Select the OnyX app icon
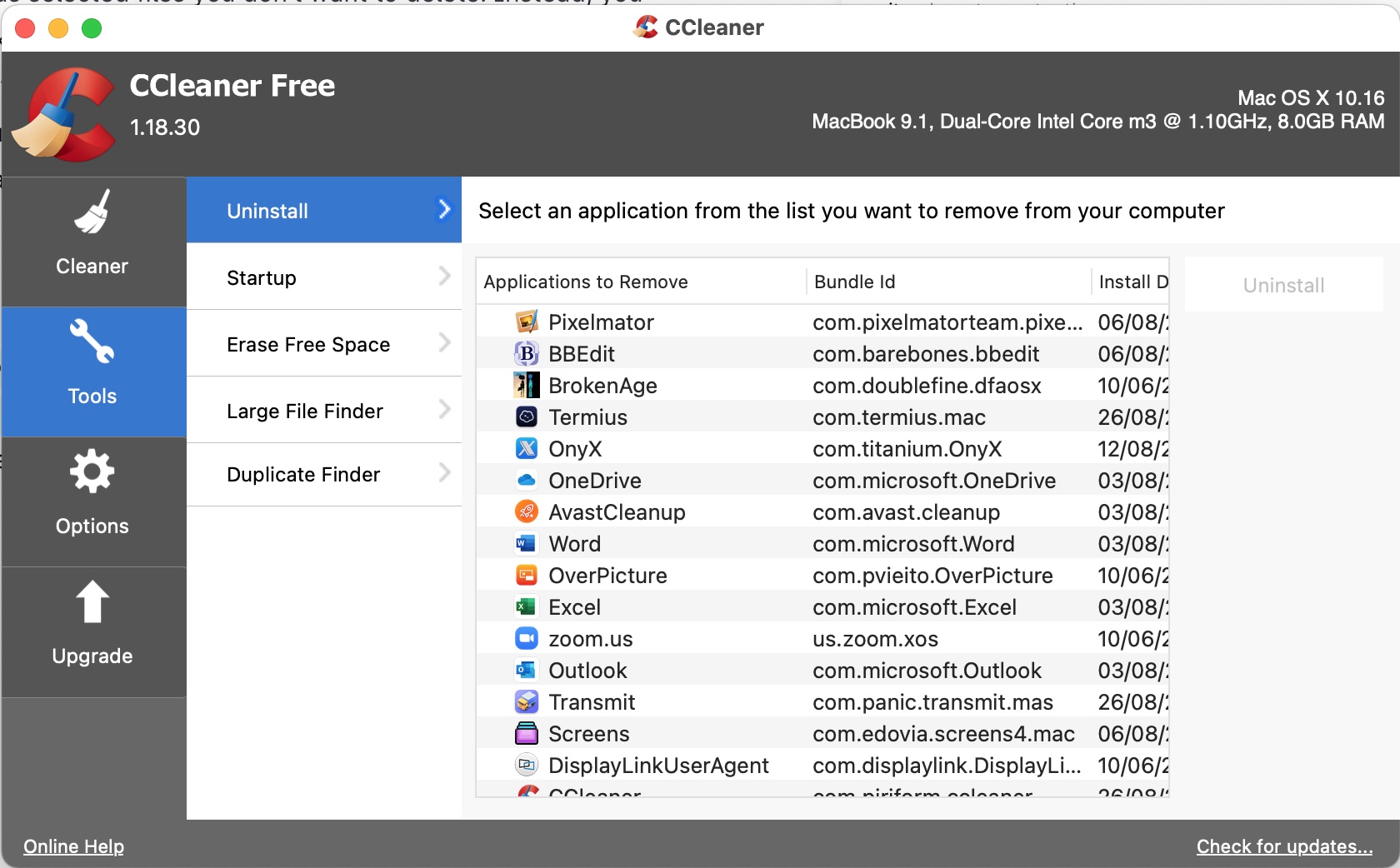Viewport: 1400px width, 868px height. tap(527, 448)
